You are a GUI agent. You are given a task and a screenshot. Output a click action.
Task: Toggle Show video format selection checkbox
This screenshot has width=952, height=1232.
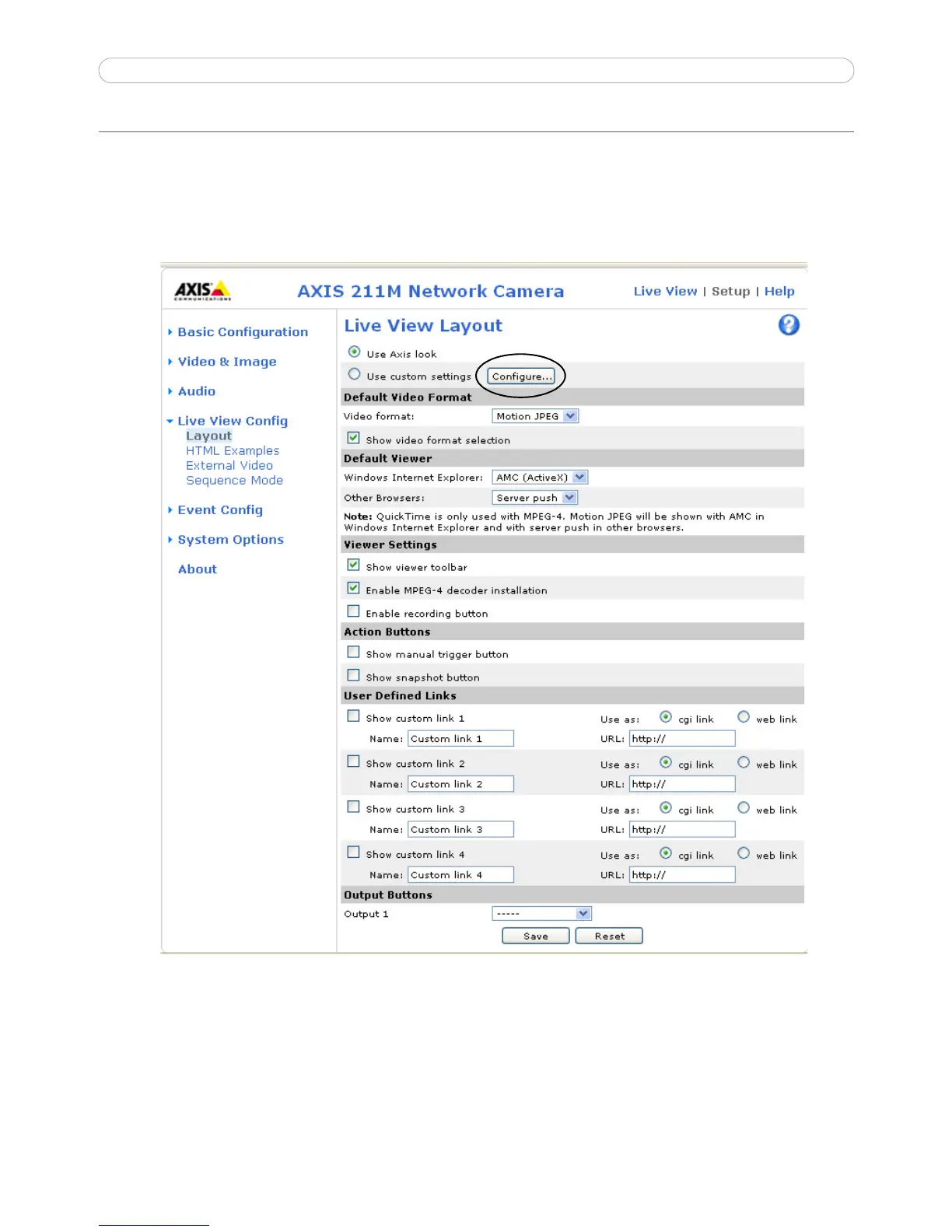[354, 438]
